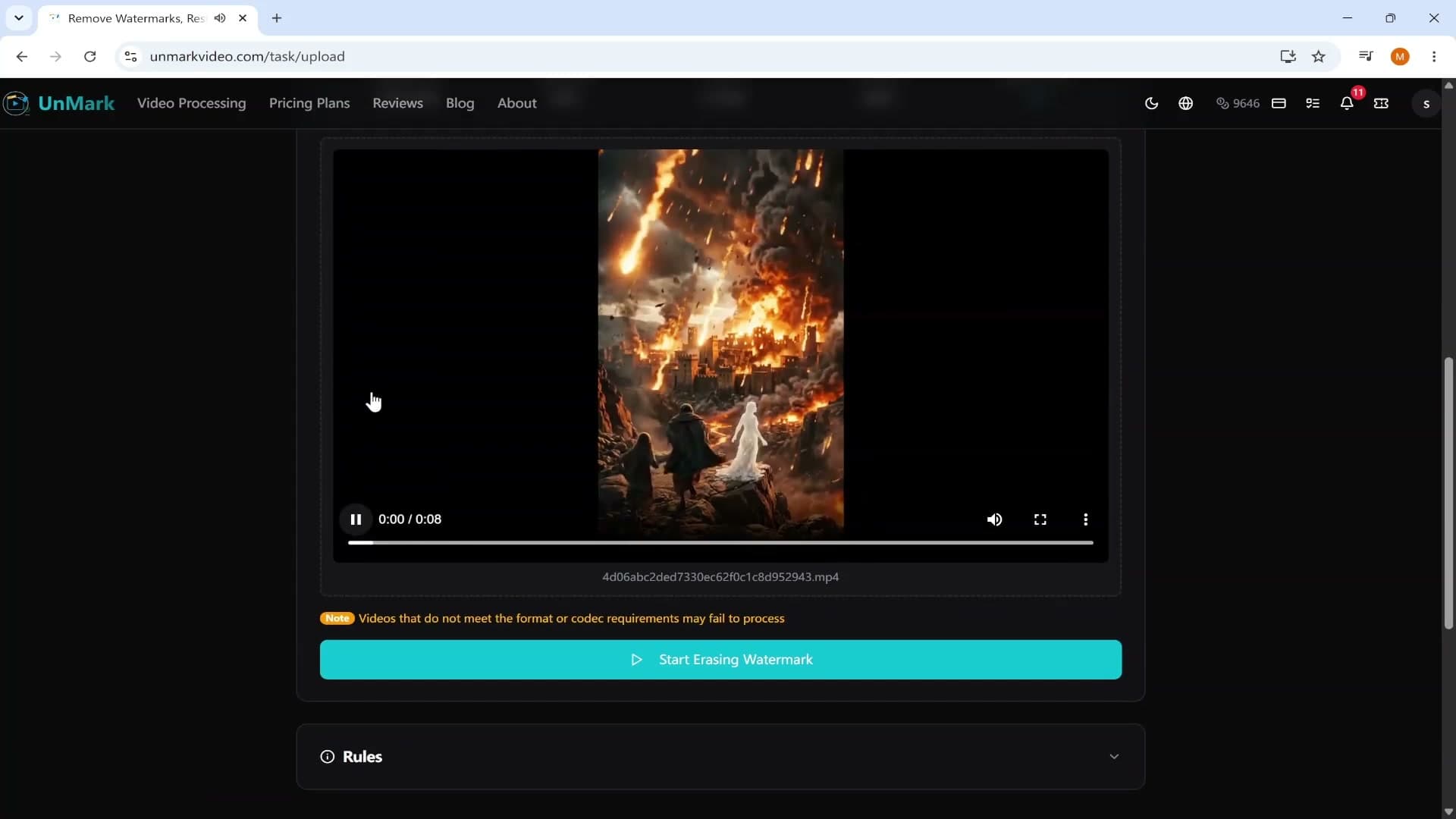1456x819 pixels.
Task: Install app icon in address bar
Action: click(1287, 57)
